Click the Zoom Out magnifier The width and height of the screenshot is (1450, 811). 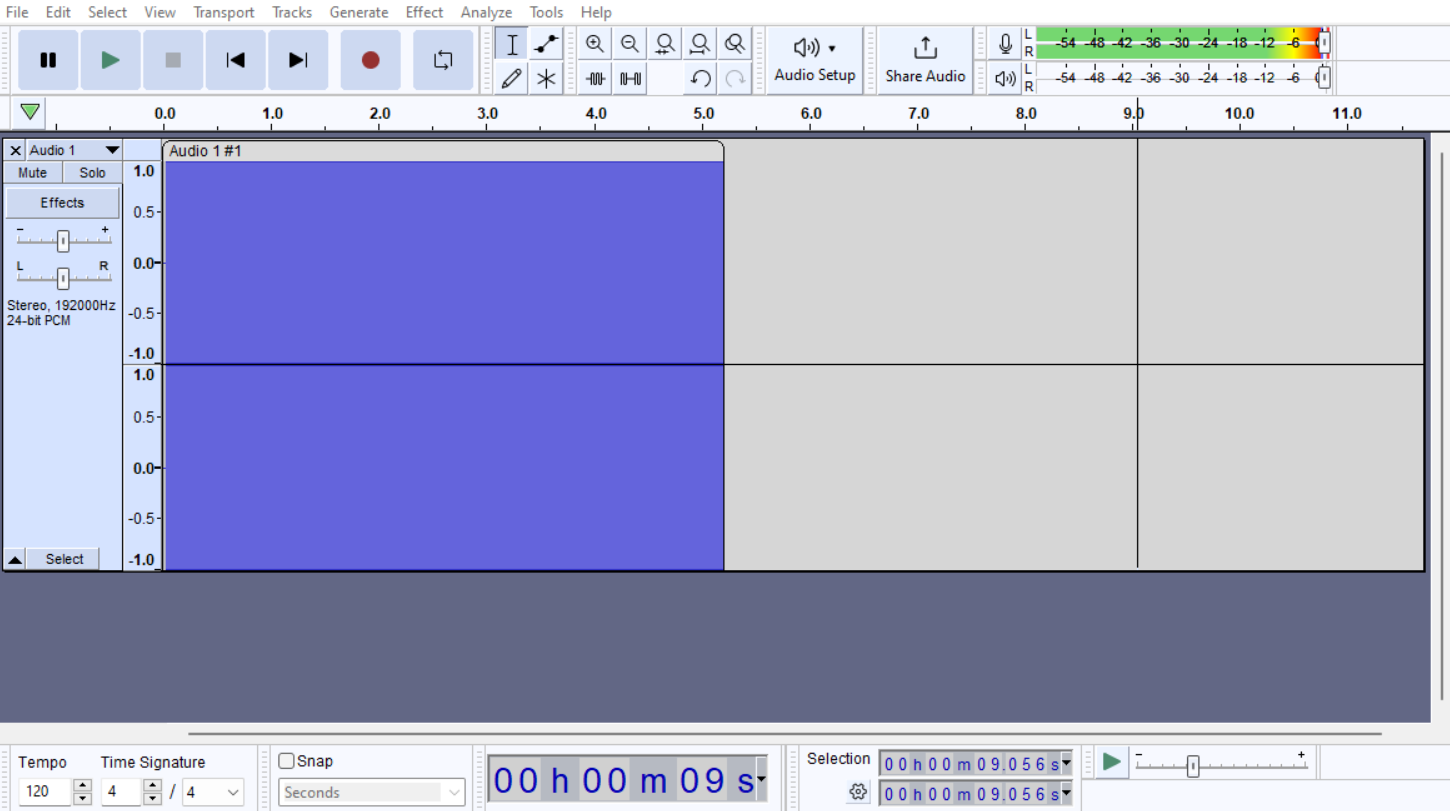click(630, 44)
